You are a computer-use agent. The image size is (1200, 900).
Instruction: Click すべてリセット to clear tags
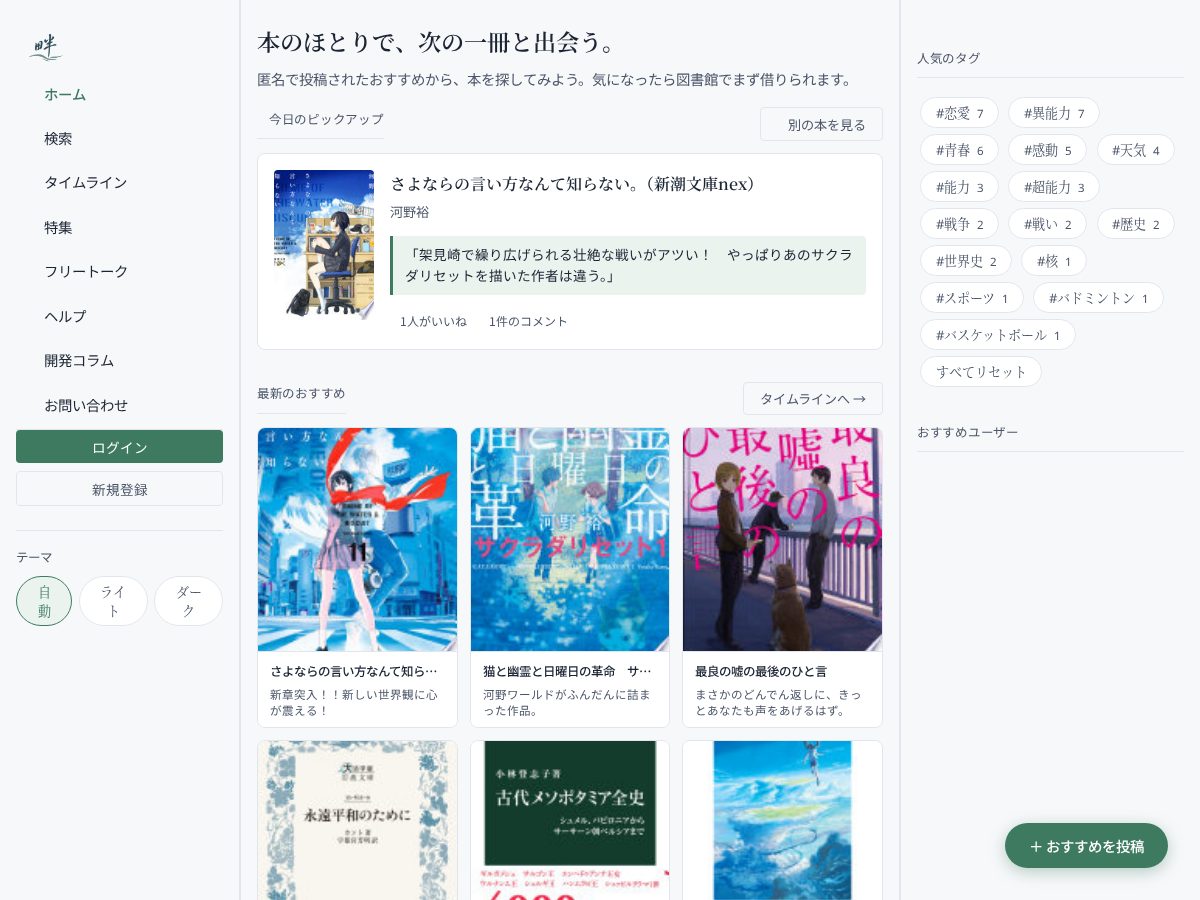(981, 372)
